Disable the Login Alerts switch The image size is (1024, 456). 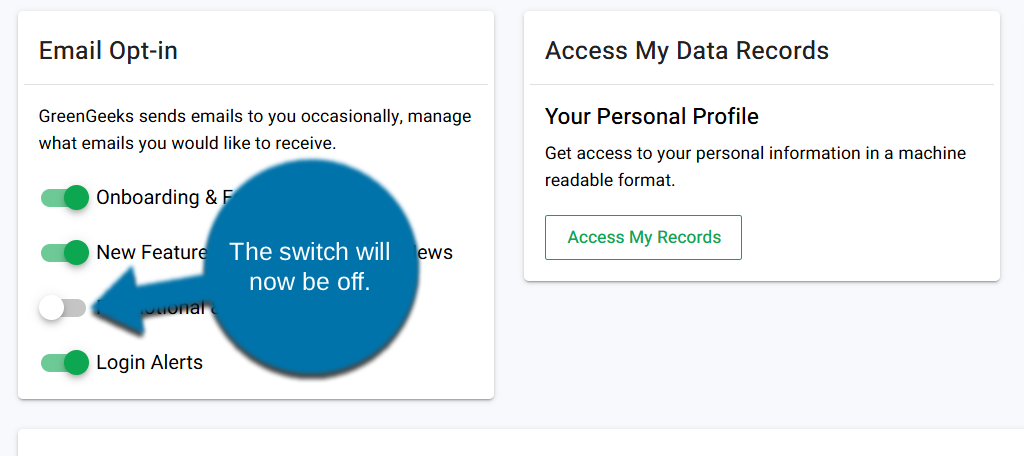click(65, 362)
